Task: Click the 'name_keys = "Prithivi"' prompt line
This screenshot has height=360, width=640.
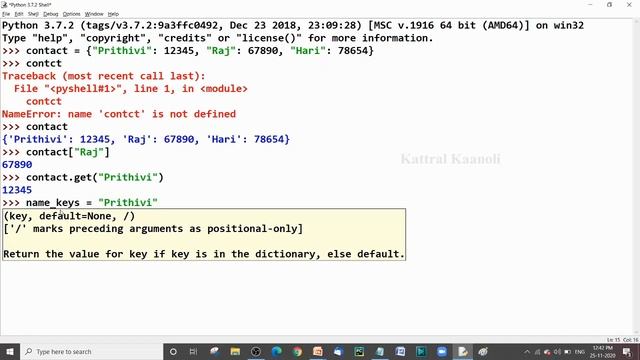Action: (x=80, y=202)
